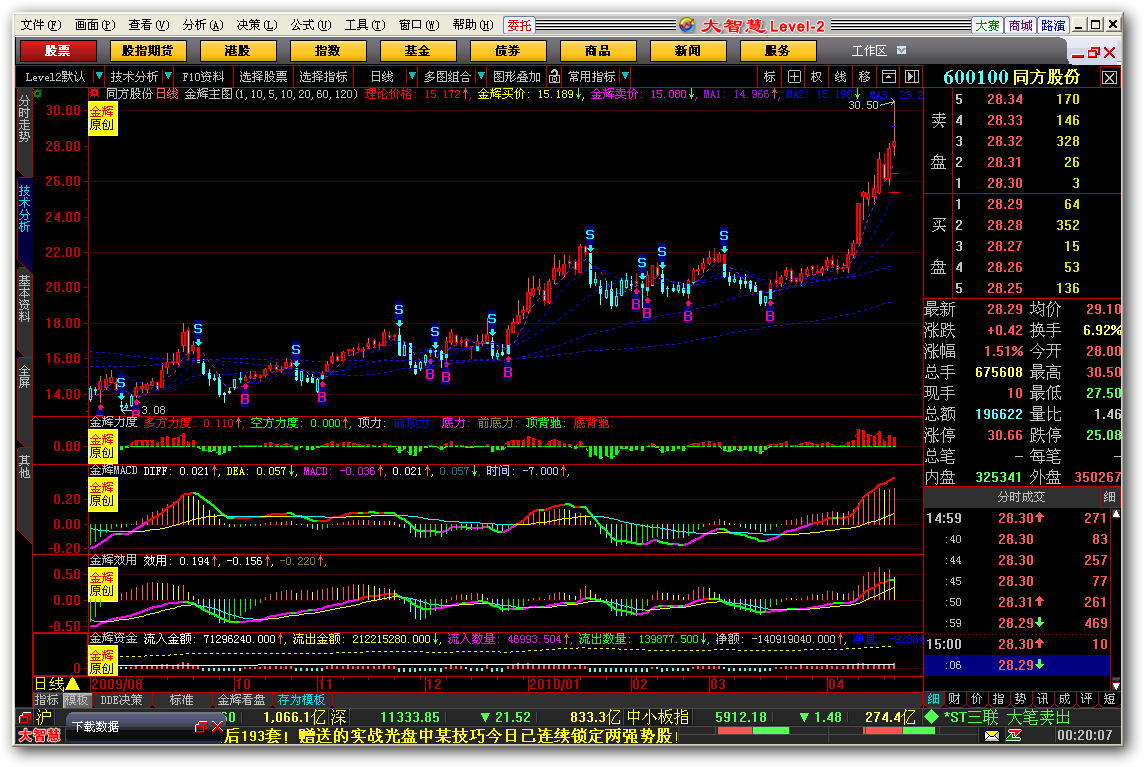Screen dimensions: 1144x767
Task: Click the red-green chart icon beside envelope
Action: click(x=1015, y=736)
